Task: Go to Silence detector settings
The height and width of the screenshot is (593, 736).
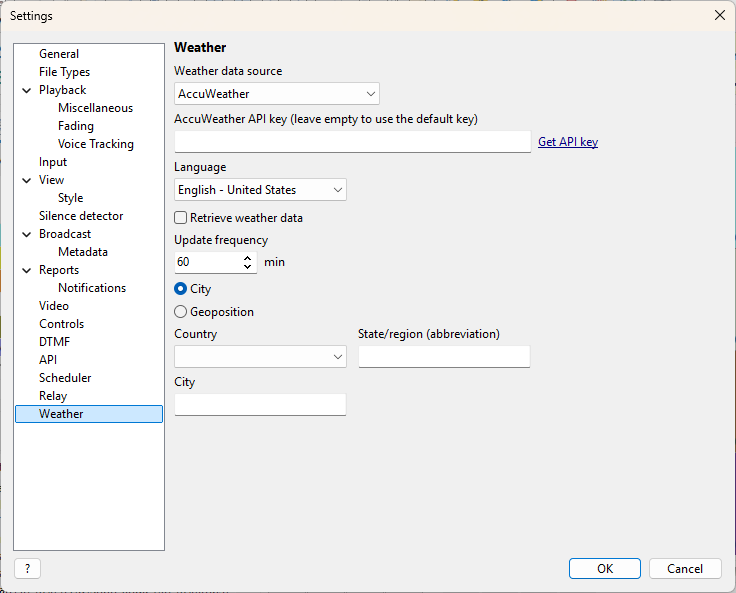Action: pos(81,216)
